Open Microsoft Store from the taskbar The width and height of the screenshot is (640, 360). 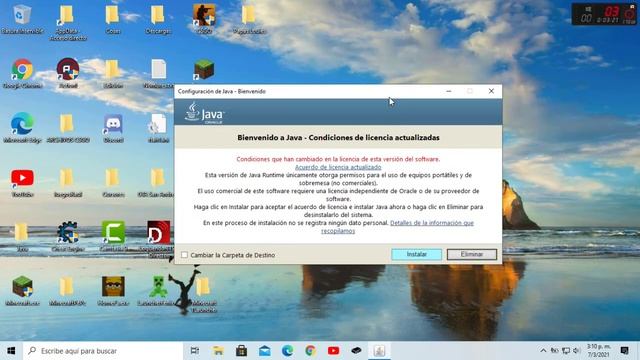(241, 351)
